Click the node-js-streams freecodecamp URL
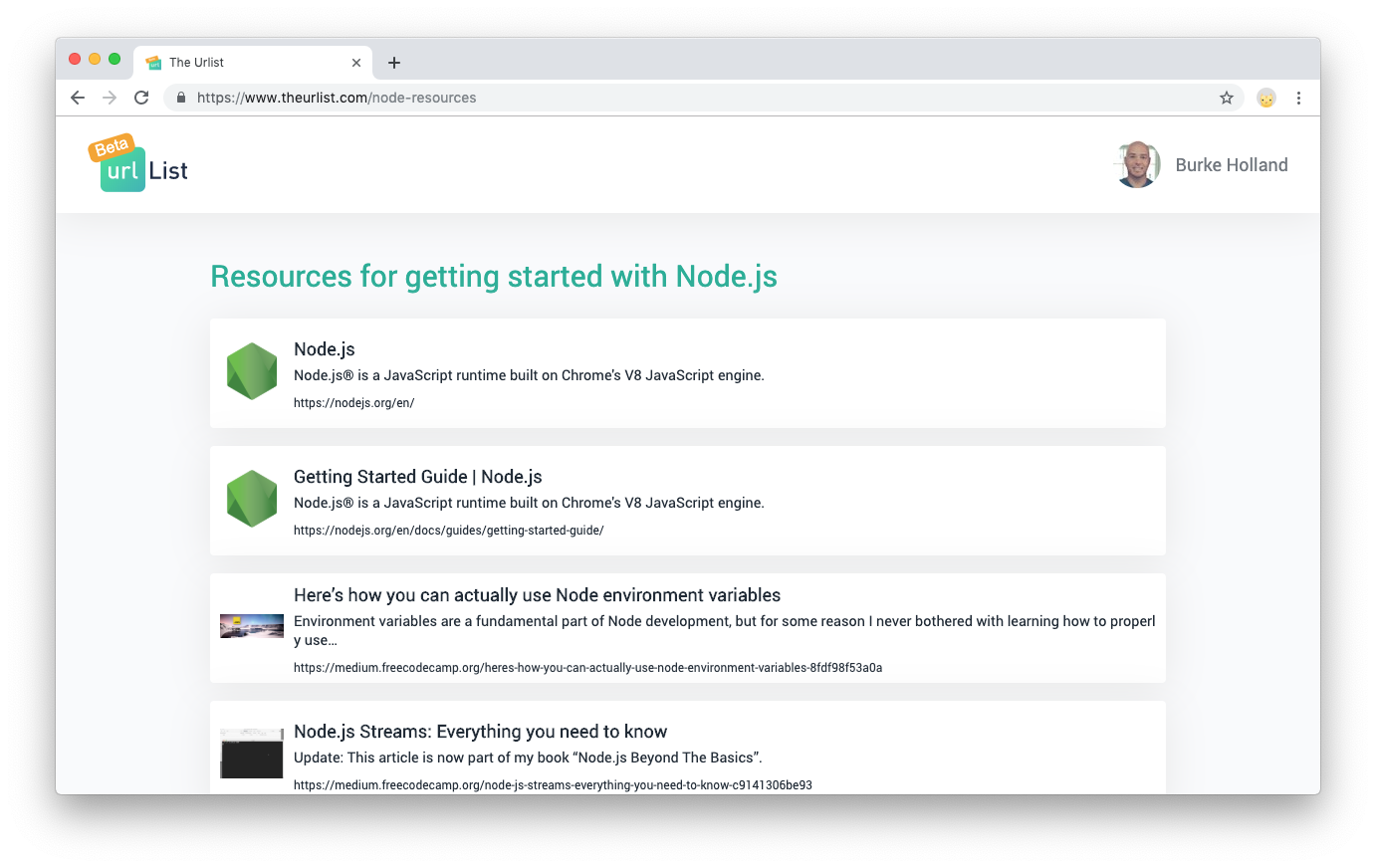The image size is (1376, 868). [x=553, y=785]
